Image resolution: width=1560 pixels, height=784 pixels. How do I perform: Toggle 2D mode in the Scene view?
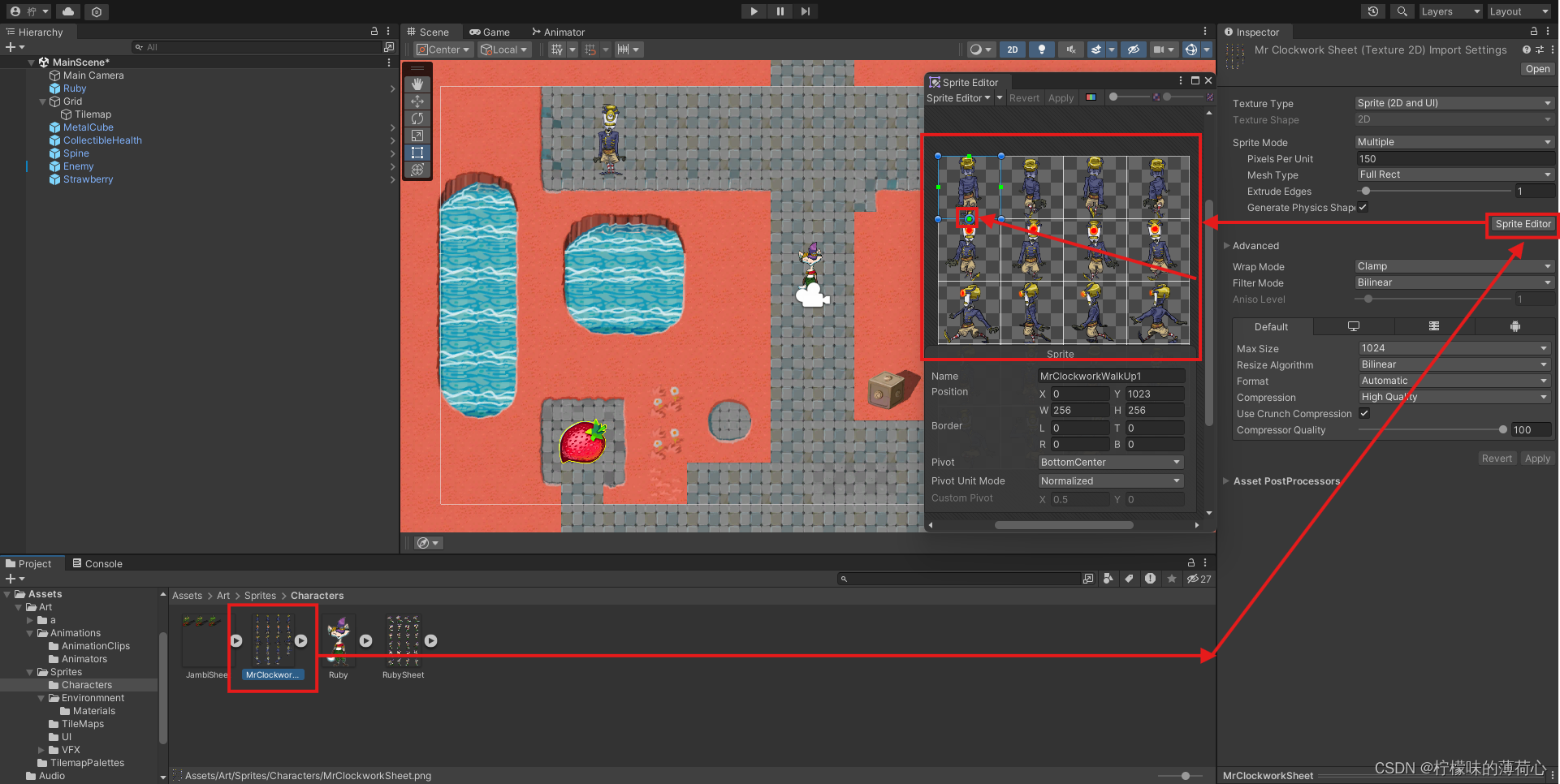(x=1013, y=50)
